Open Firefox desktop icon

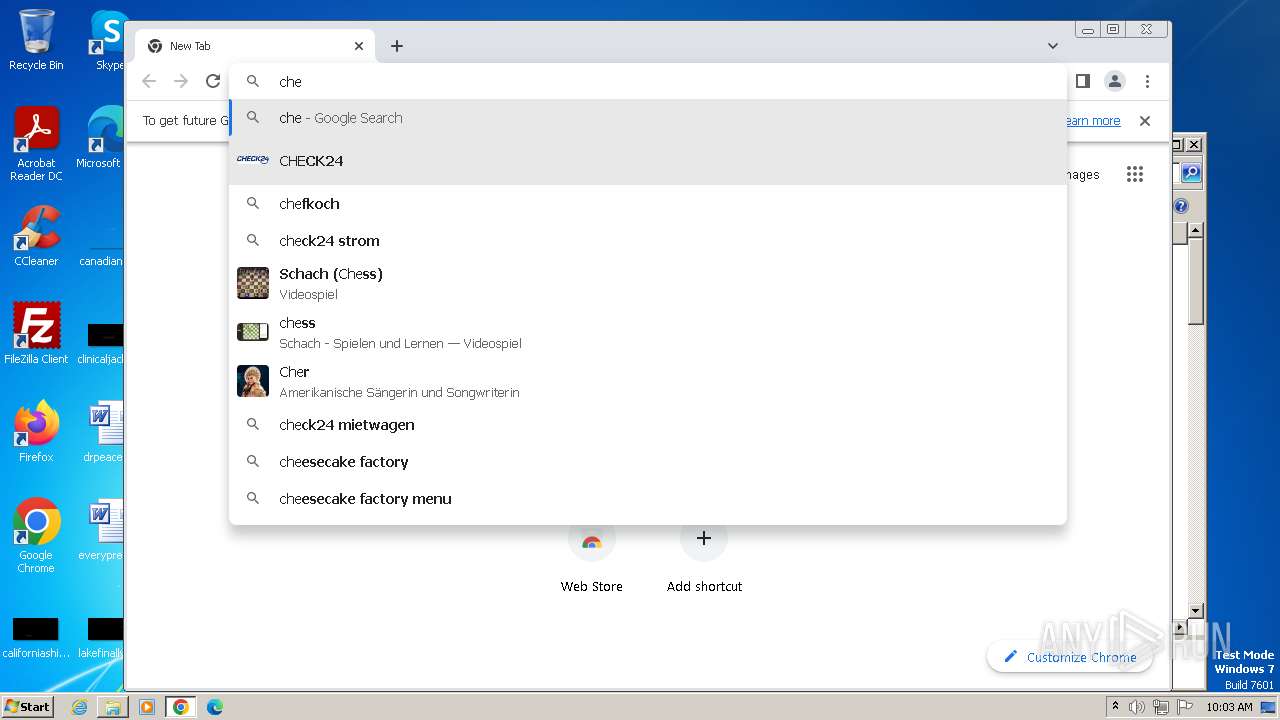point(36,431)
